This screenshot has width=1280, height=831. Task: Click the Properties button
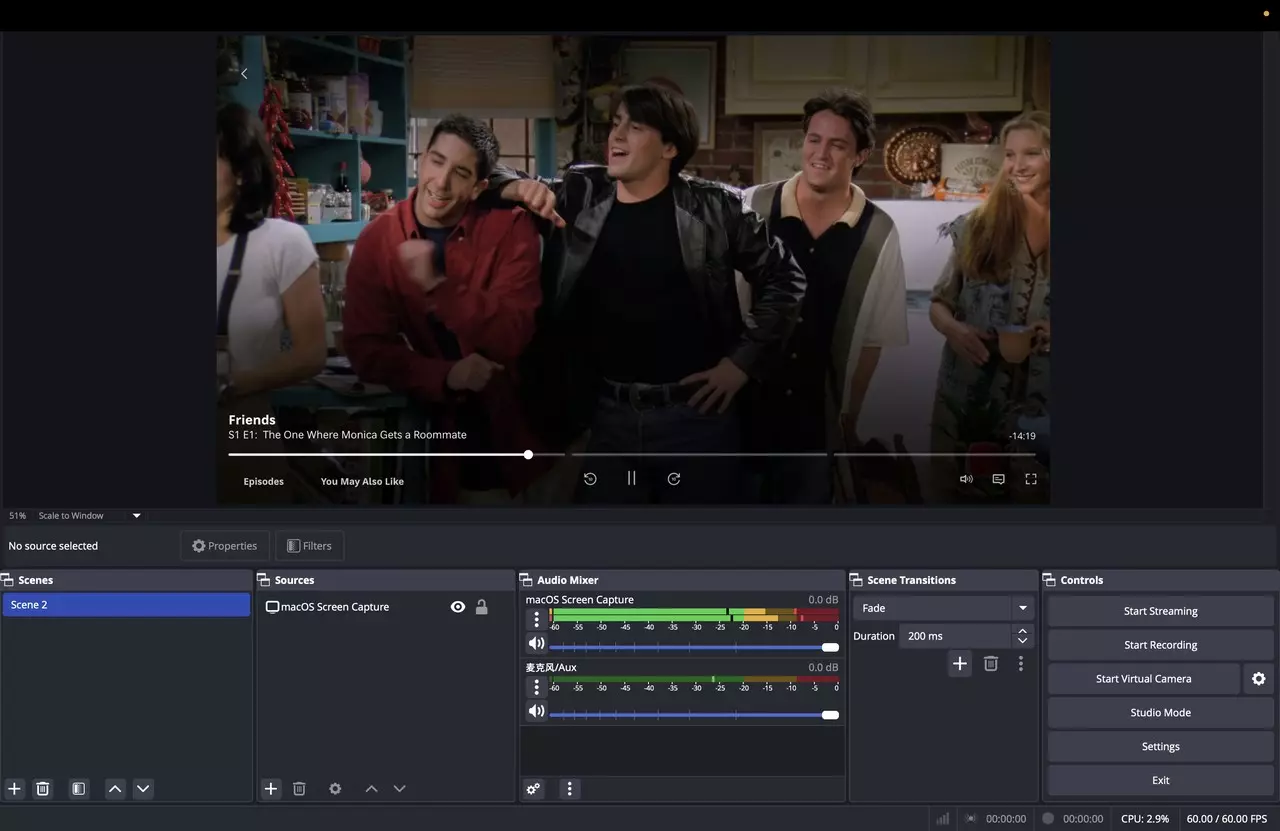[225, 546]
